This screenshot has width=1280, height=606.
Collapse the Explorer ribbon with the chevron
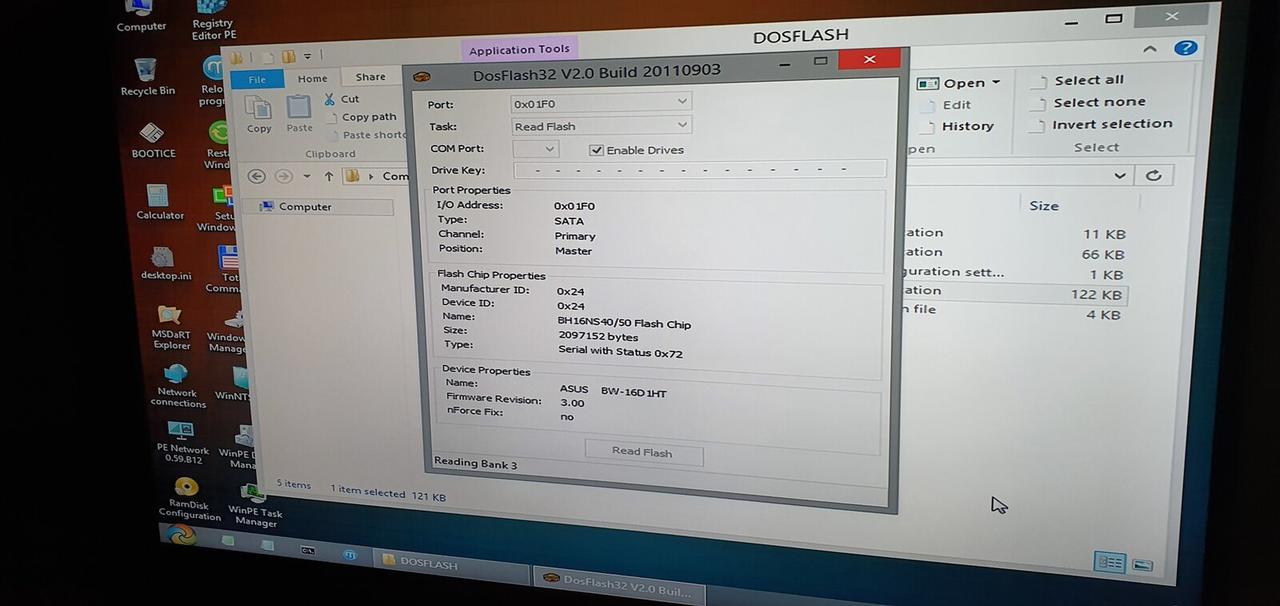click(x=1149, y=48)
